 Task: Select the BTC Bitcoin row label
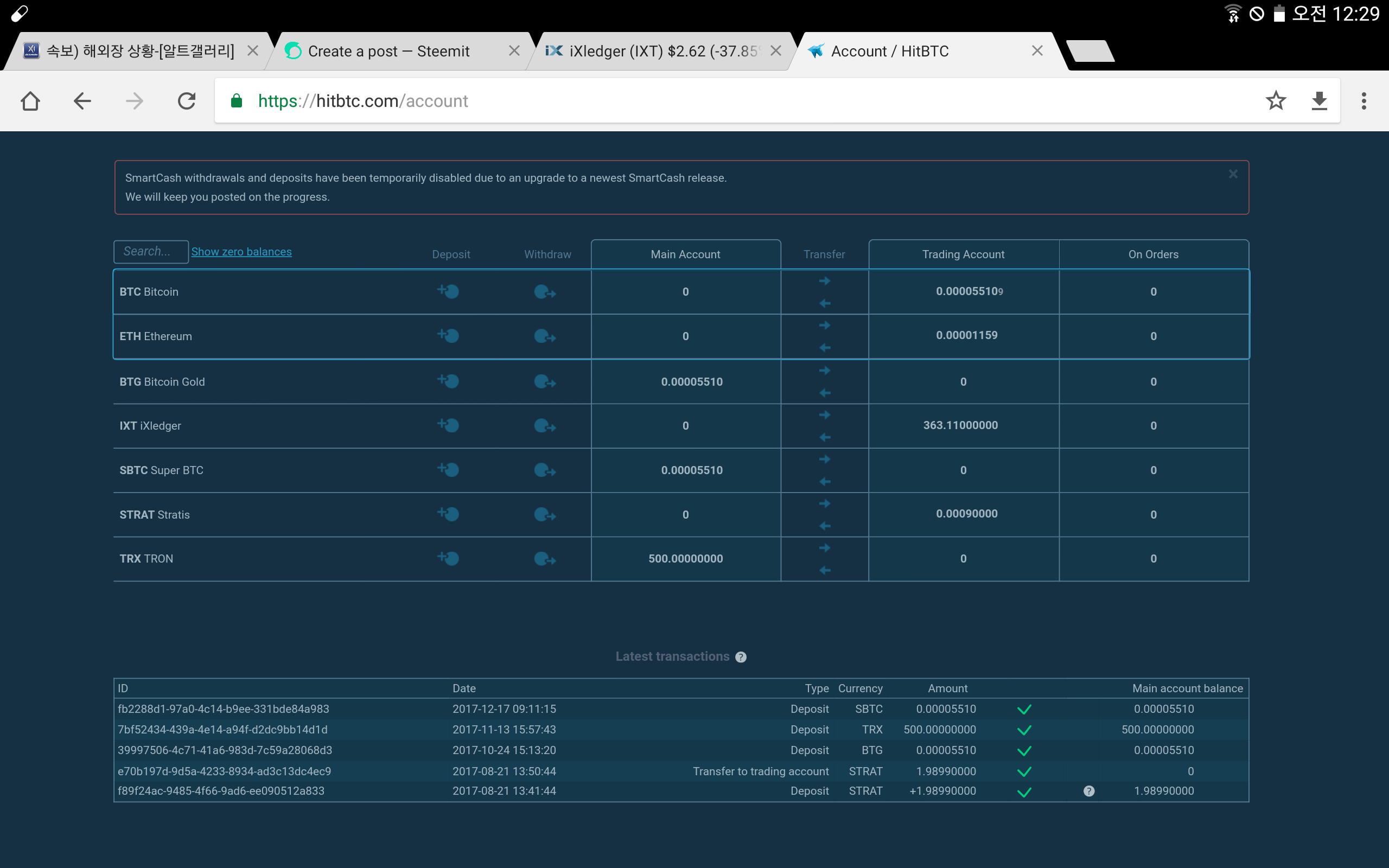tap(149, 292)
